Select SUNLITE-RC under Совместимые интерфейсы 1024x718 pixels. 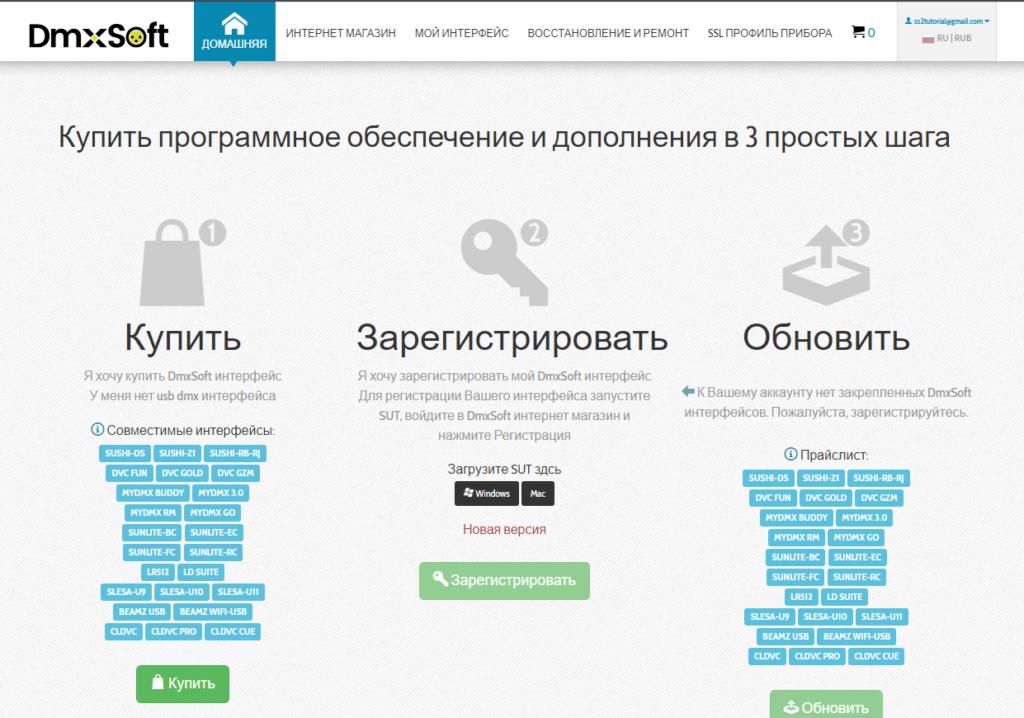(213, 552)
